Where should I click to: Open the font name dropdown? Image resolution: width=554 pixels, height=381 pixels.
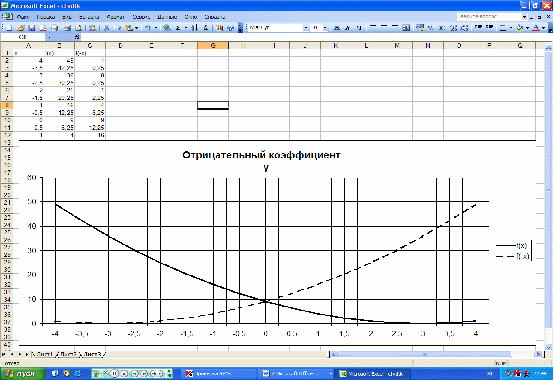coord(306,28)
